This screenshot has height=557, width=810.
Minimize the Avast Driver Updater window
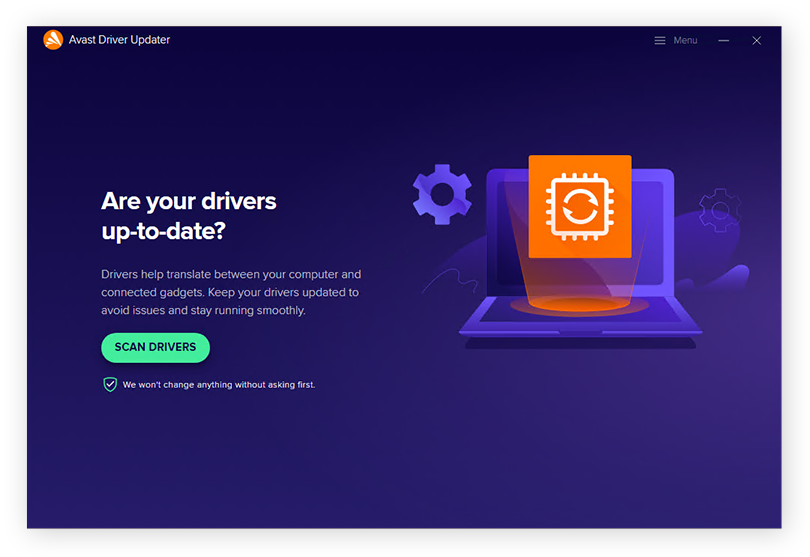coord(723,40)
